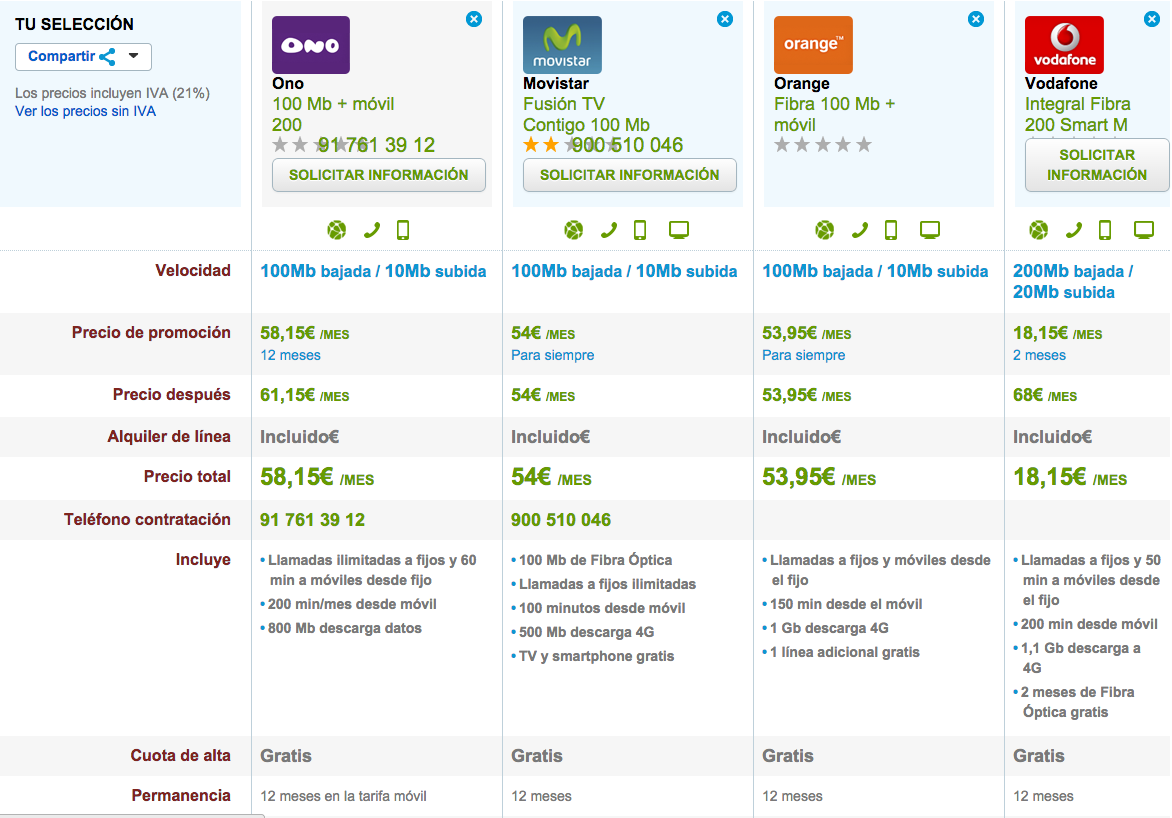This screenshot has width=1172, height=818.
Task: Open Orange Fibra 100 Mb + móvil plan
Action: coord(834,114)
